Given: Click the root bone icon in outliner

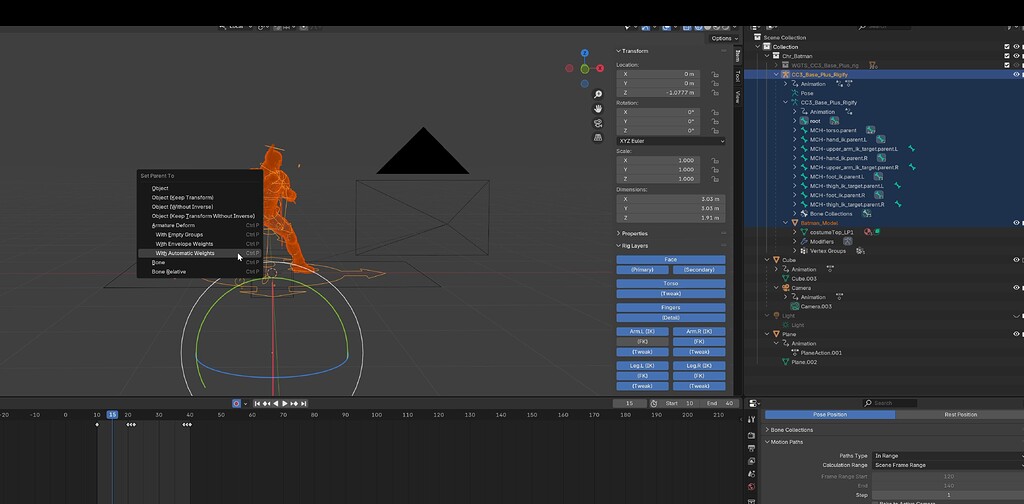Looking at the screenshot, I should coord(804,121).
